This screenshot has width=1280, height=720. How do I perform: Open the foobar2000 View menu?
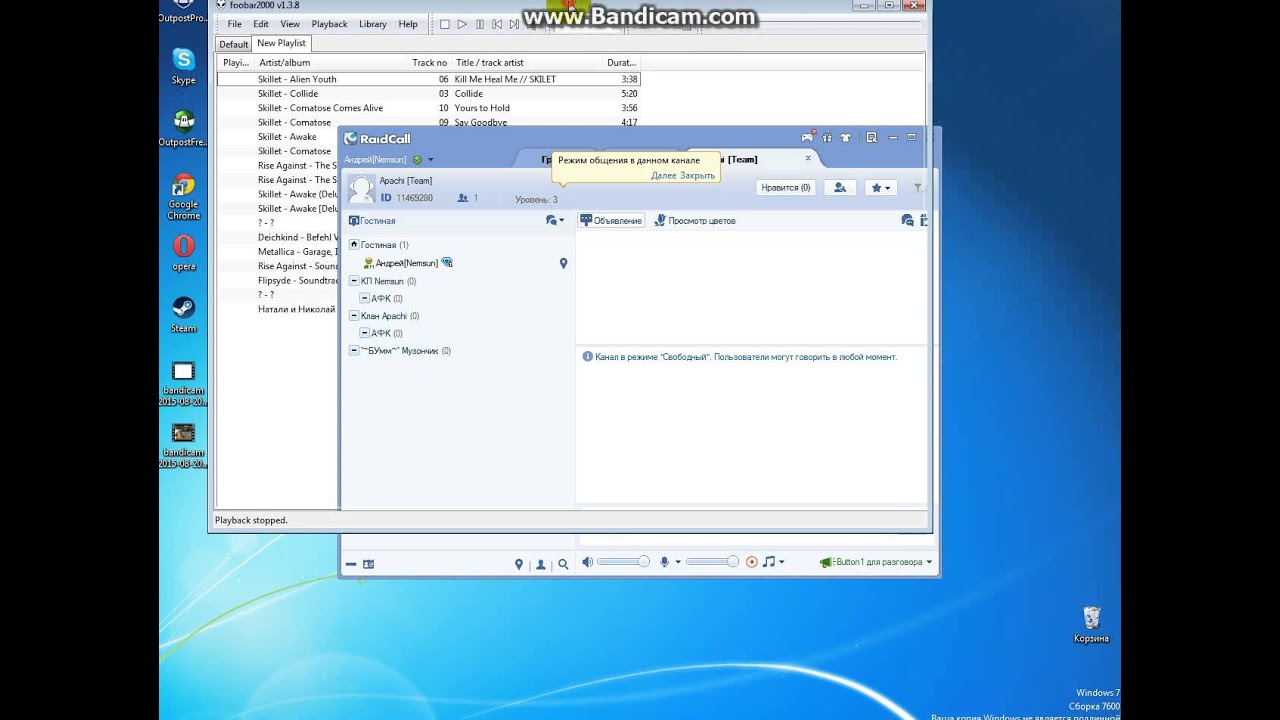290,24
